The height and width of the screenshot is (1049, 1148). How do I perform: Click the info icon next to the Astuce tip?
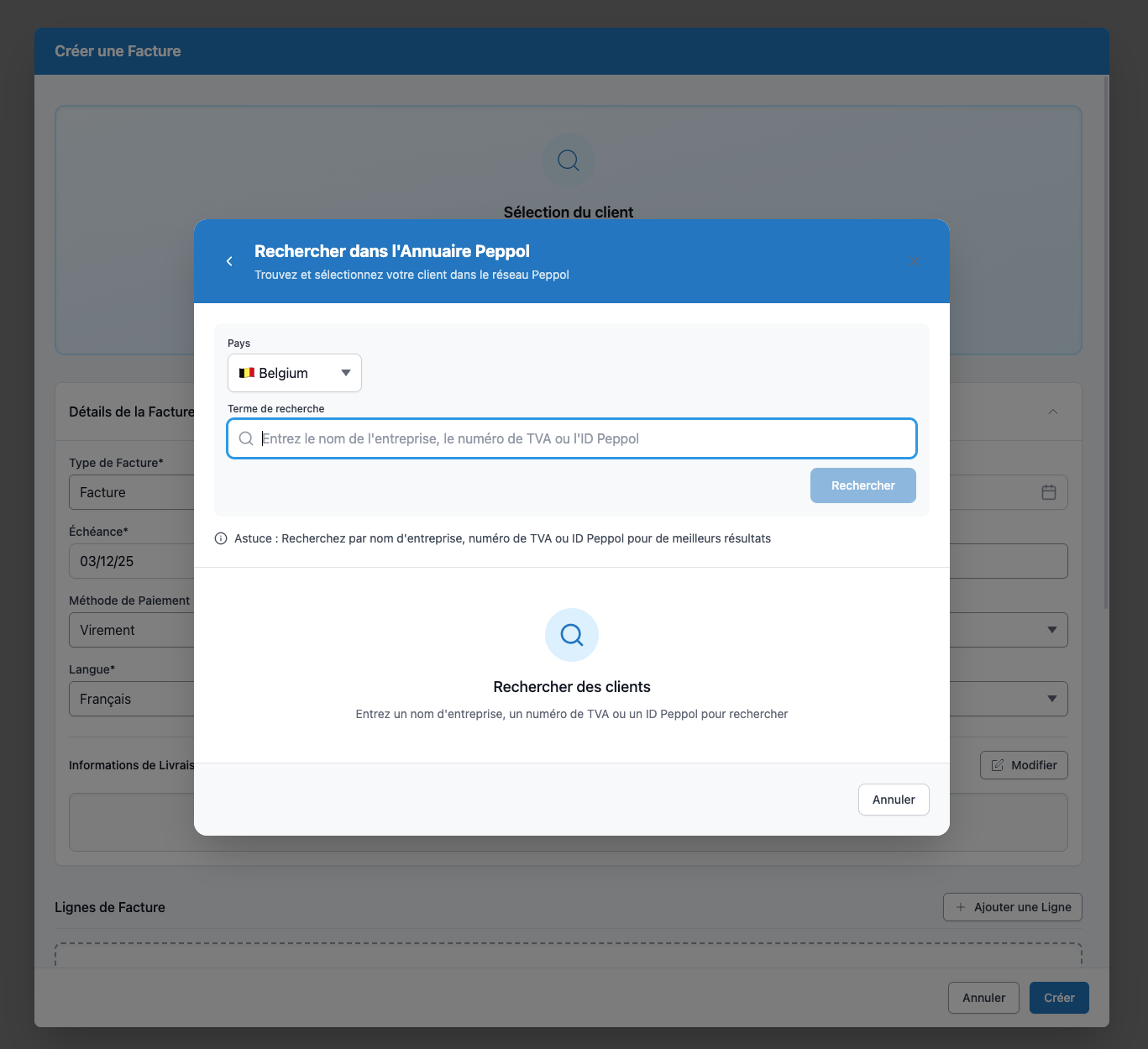220,538
